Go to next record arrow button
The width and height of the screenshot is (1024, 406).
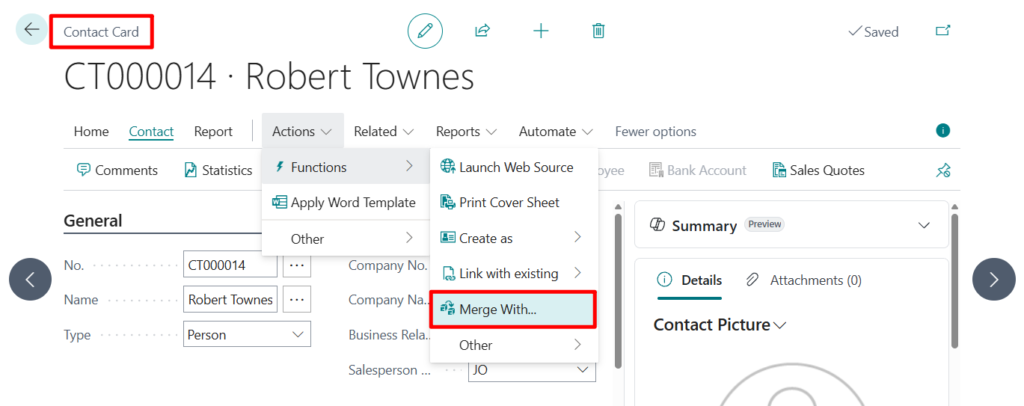[x=993, y=279]
